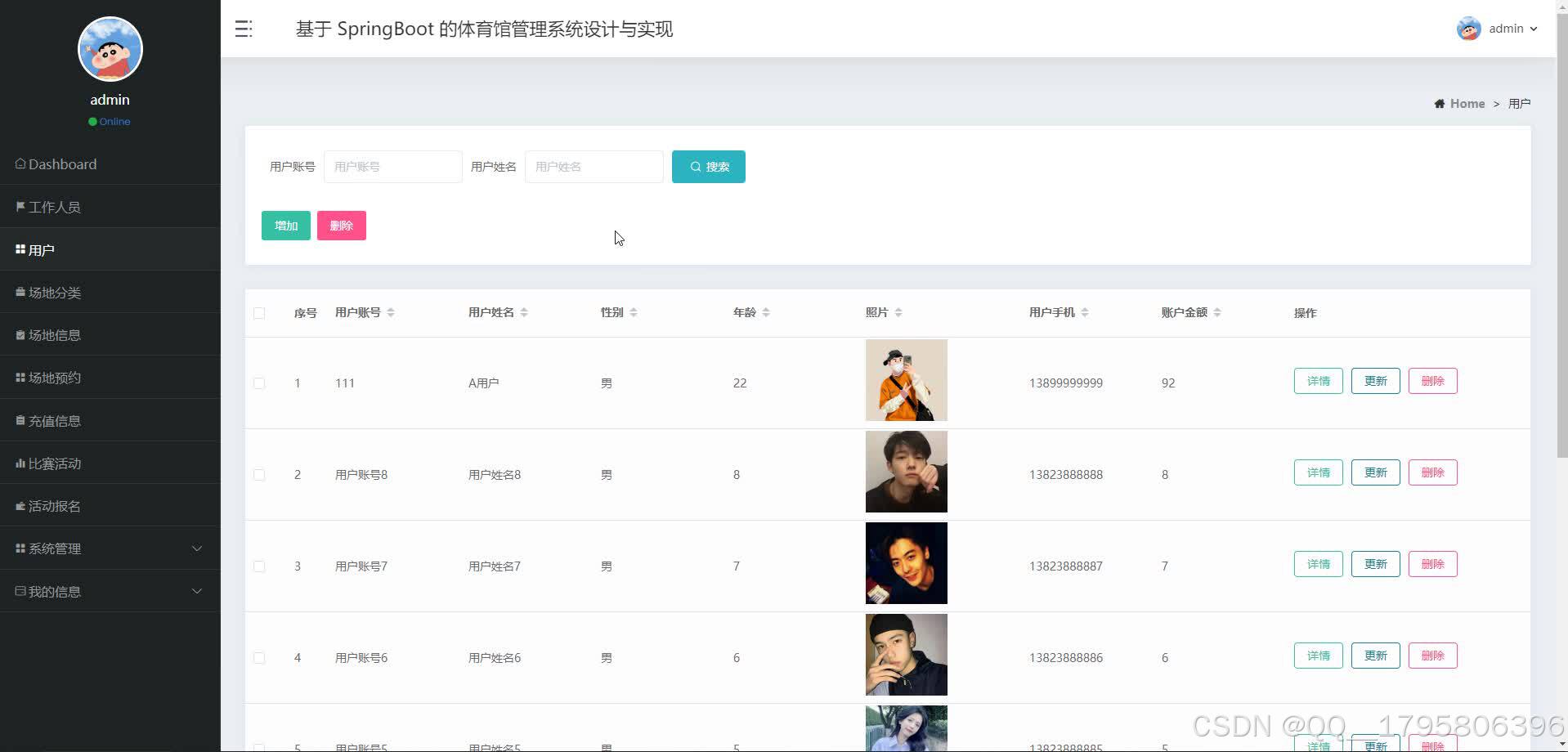This screenshot has width=1568, height=752.
Task: Open the Dashboard menu item
Action: pyautogui.click(x=110, y=163)
